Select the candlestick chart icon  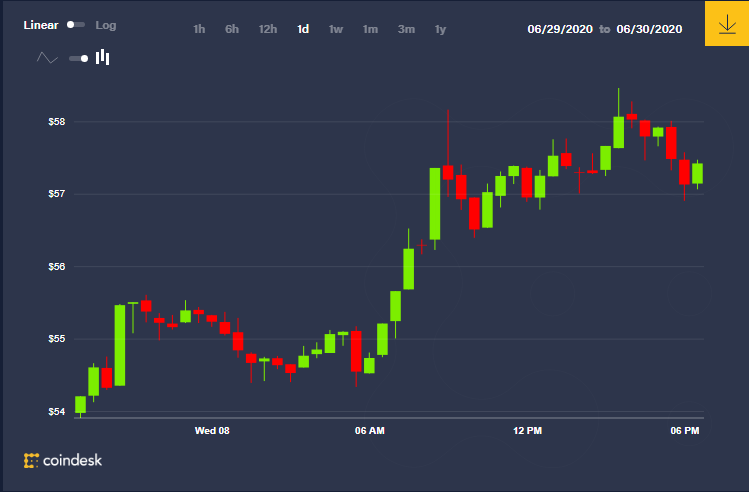coord(103,57)
